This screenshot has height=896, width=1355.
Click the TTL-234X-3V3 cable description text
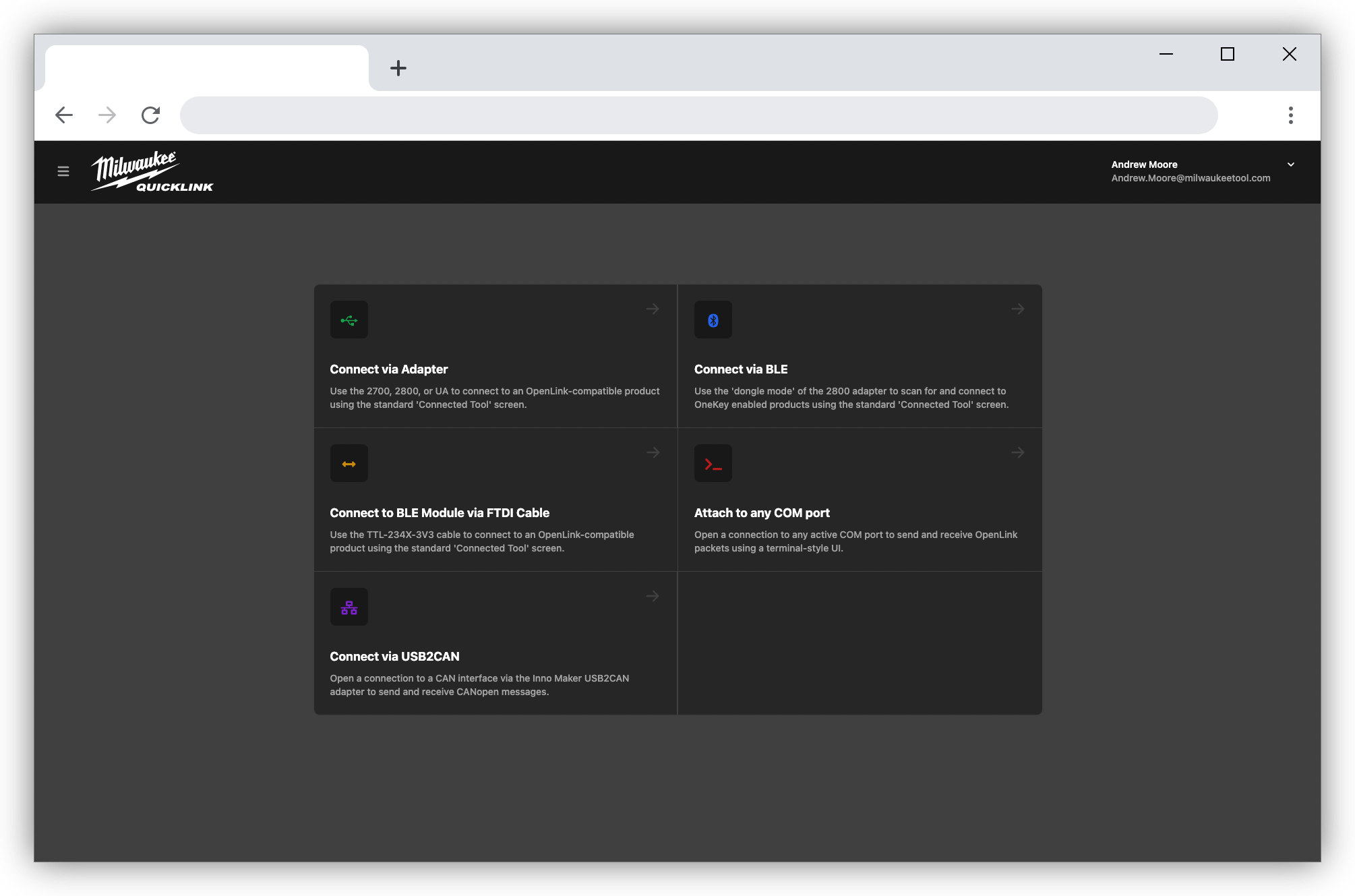click(482, 541)
